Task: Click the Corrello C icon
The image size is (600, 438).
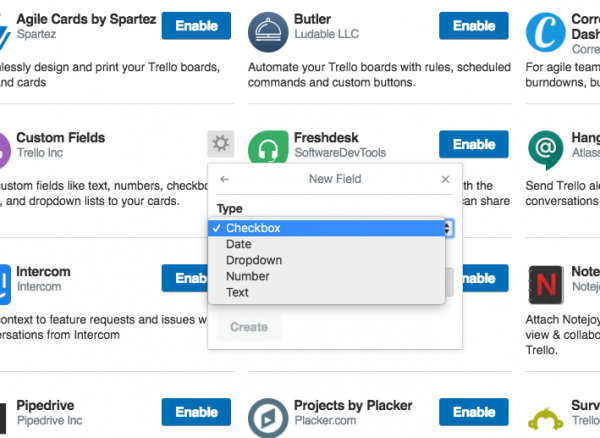Action: tap(546, 32)
